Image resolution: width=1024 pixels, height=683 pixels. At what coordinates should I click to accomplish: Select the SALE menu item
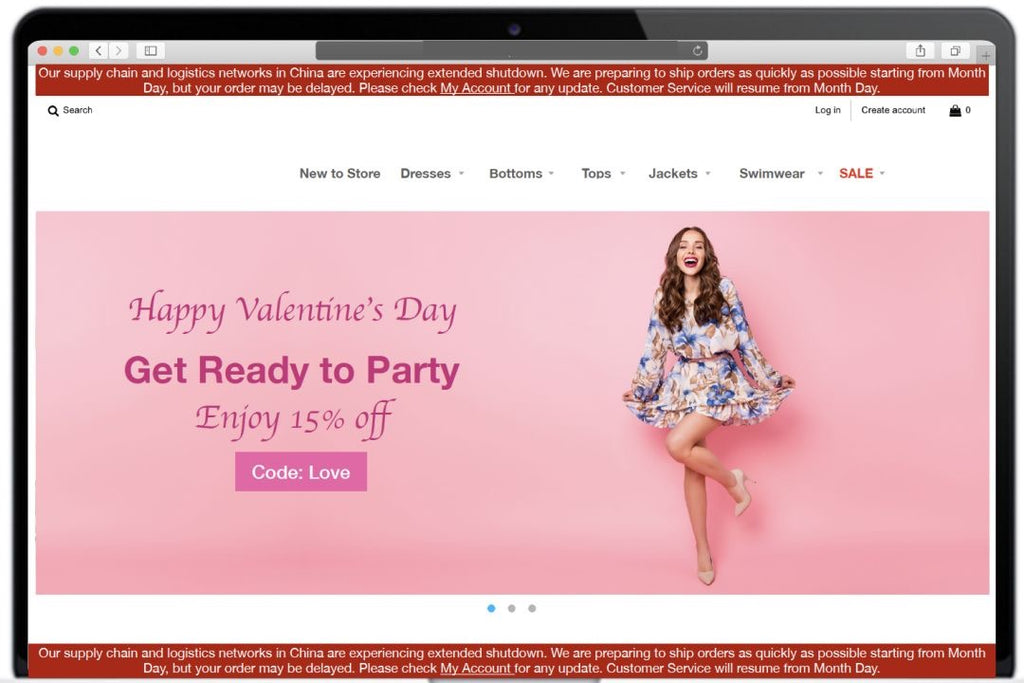pyautogui.click(x=858, y=173)
